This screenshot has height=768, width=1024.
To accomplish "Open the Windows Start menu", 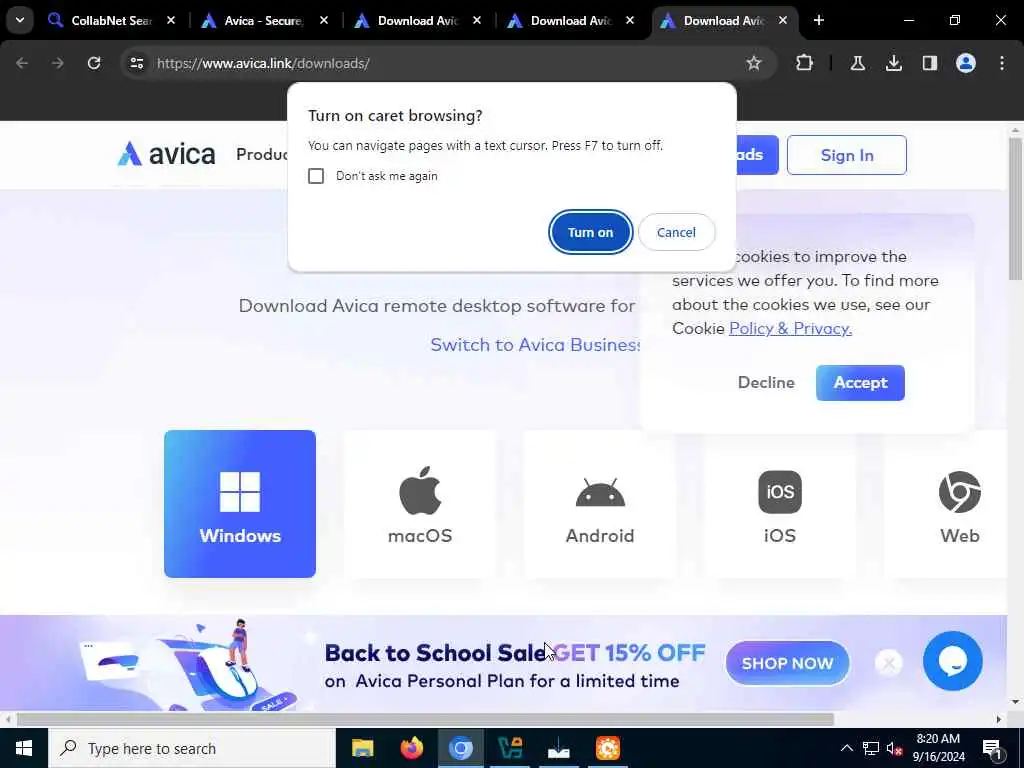I will (24, 748).
